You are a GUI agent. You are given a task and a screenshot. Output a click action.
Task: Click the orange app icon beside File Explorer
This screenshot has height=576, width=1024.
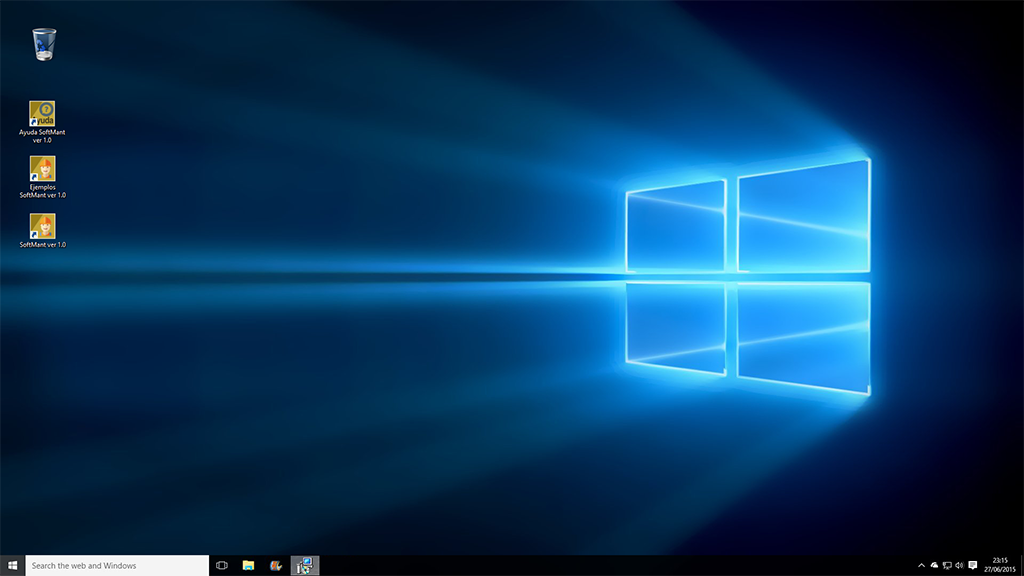coord(276,565)
